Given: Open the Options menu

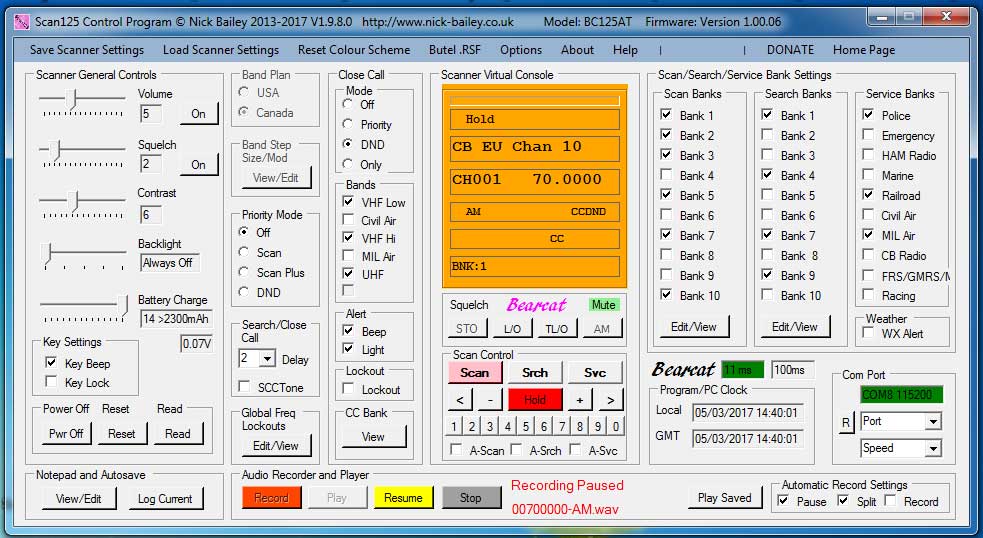Looking at the screenshot, I should tap(520, 50).
